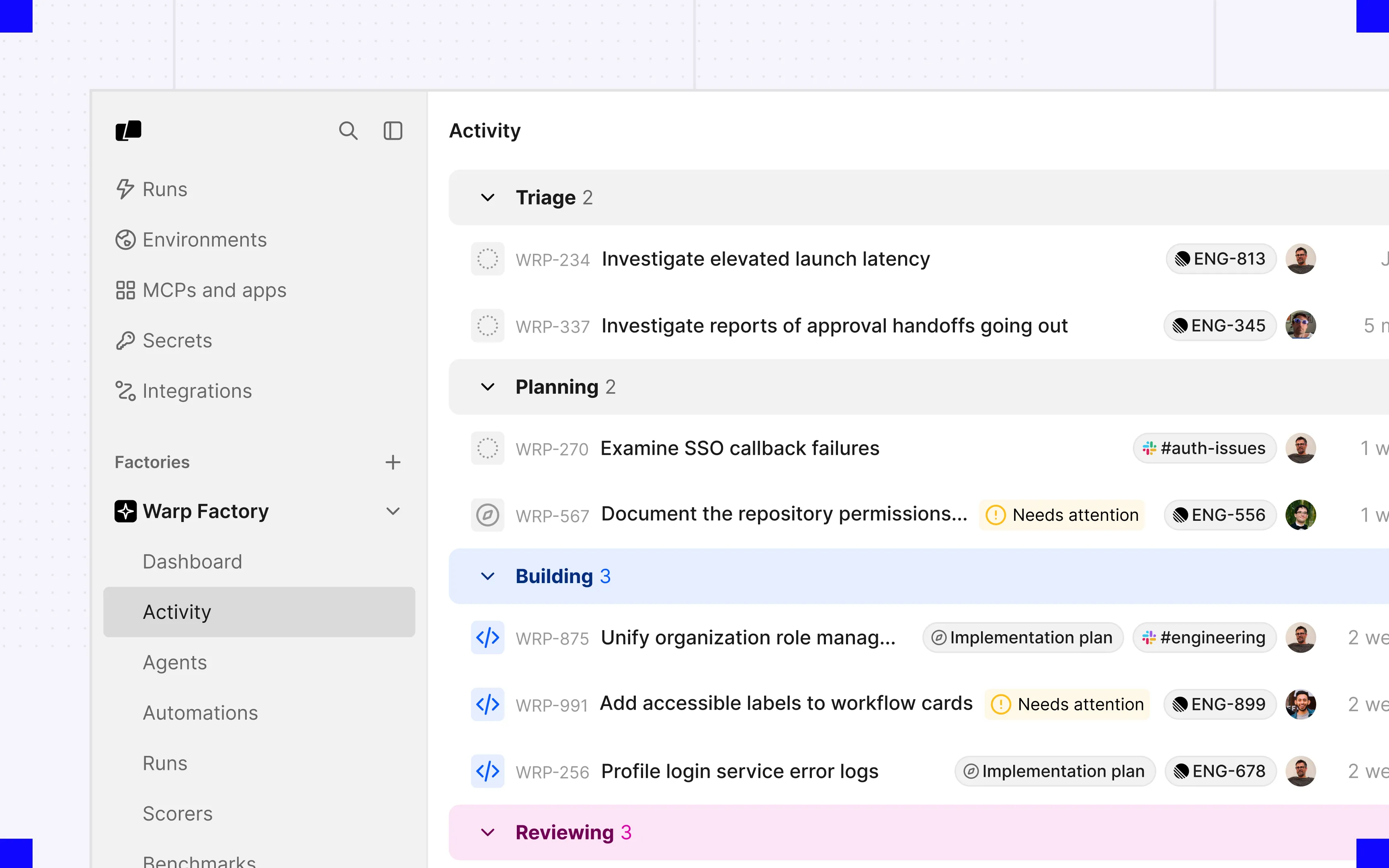The image size is (1389, 868).
Task: Click the Warp Factory star icon
Action: point(126,511)
